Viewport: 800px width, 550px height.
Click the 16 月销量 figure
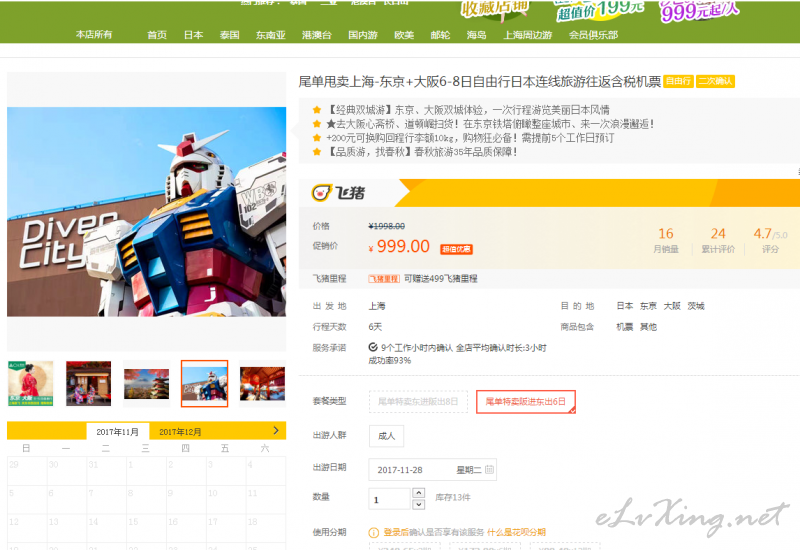[x=666, y=240]
